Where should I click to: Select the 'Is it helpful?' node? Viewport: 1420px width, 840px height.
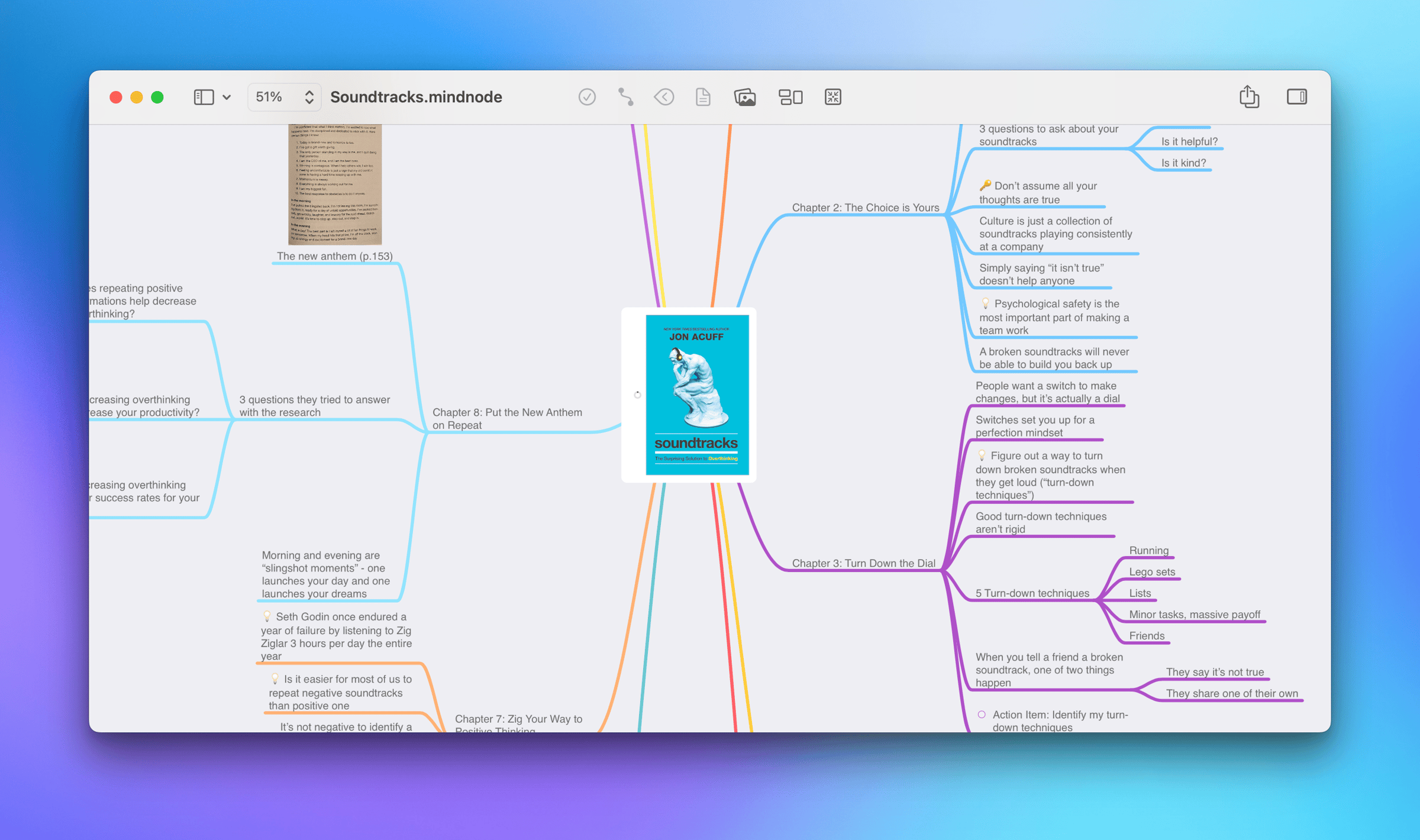pyautogui.click(x=1189, y=141)
